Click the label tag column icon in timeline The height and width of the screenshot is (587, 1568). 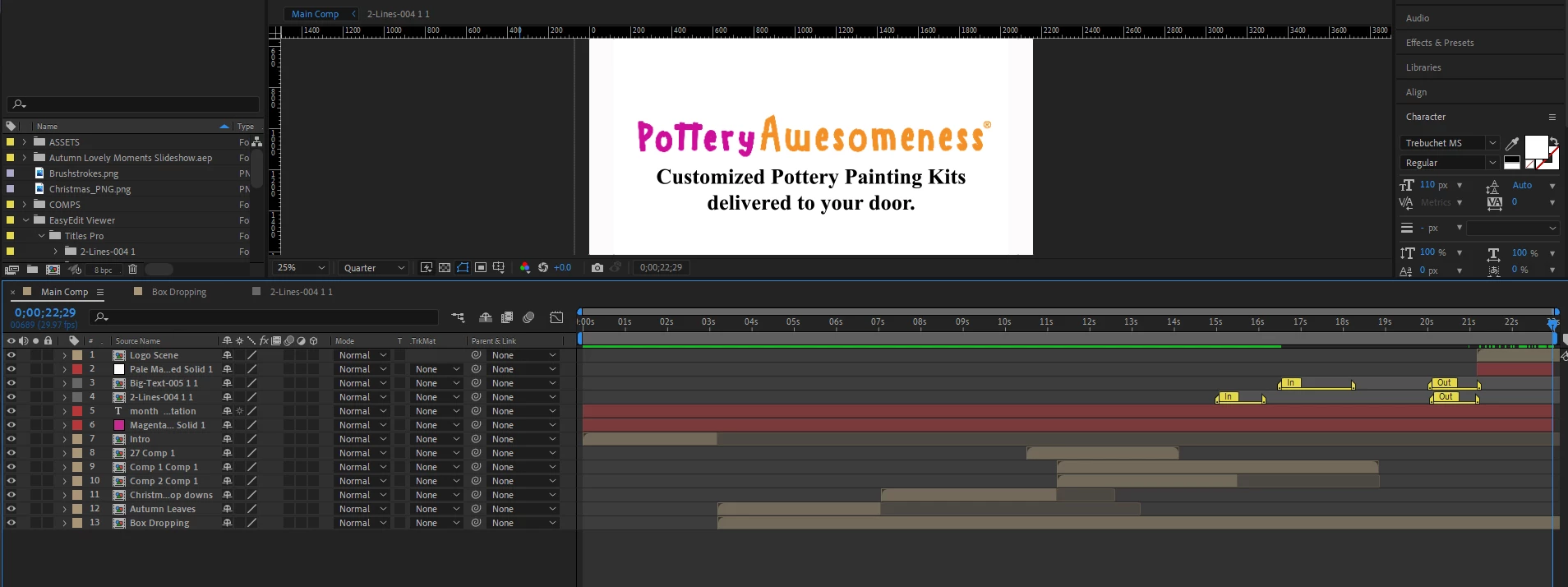point(74,340)
